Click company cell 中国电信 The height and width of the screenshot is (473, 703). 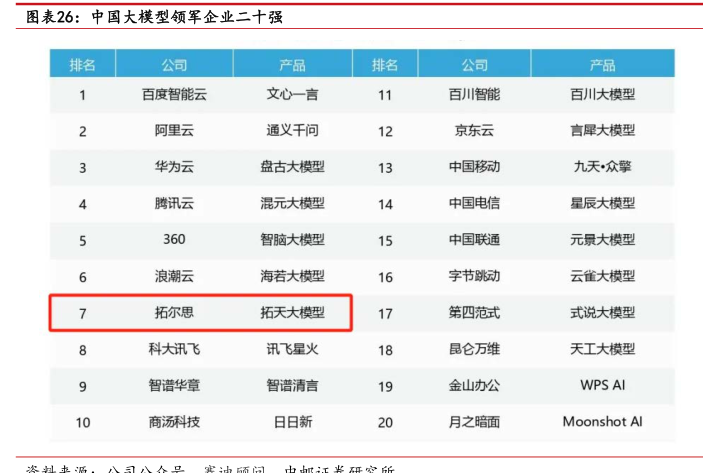click(474, 204)
